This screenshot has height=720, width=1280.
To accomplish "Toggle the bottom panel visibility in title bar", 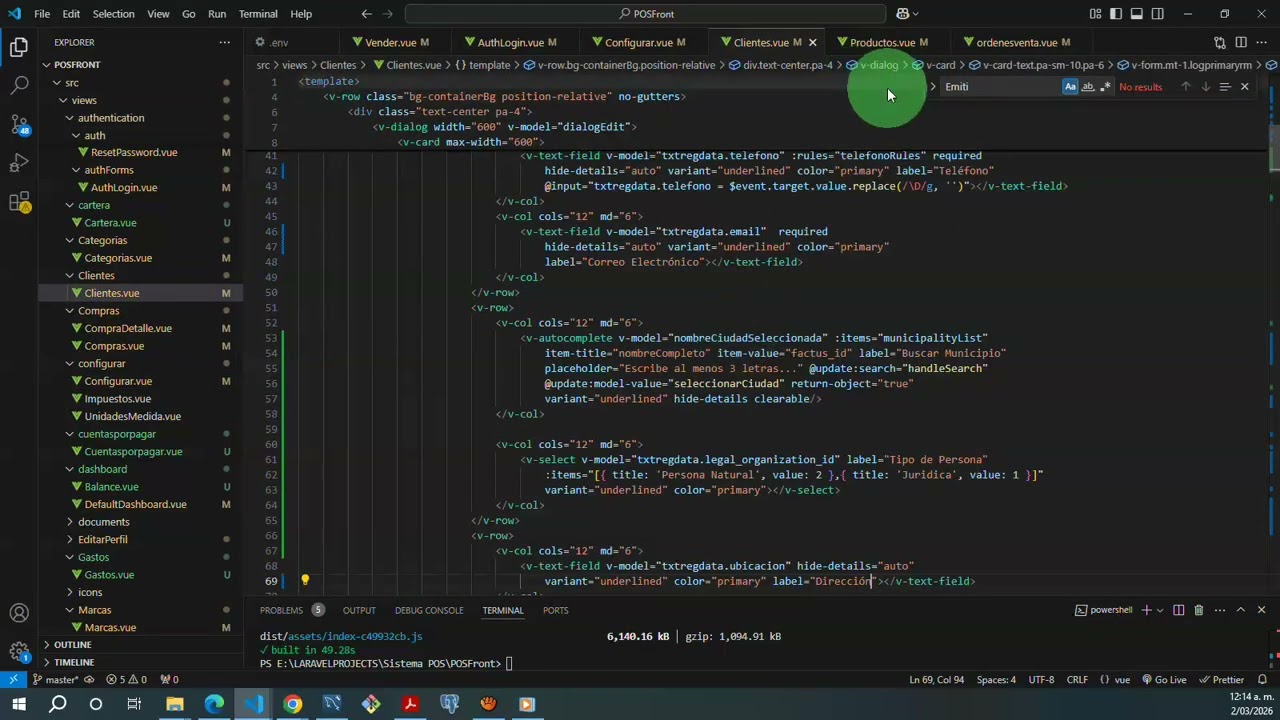I will coord(1137,14).
